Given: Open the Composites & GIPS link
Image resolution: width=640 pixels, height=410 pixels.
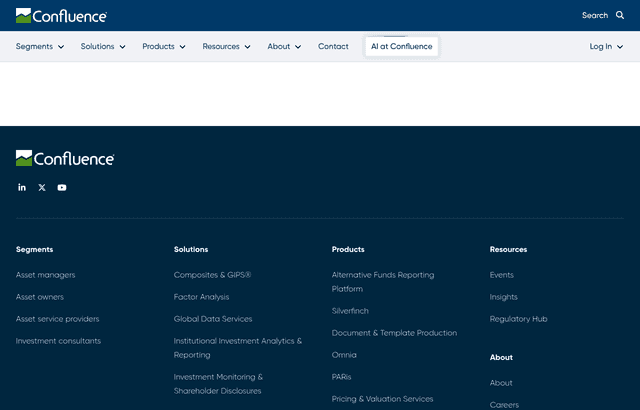Looking at the screenshot, I should click(x=212, y=275).
